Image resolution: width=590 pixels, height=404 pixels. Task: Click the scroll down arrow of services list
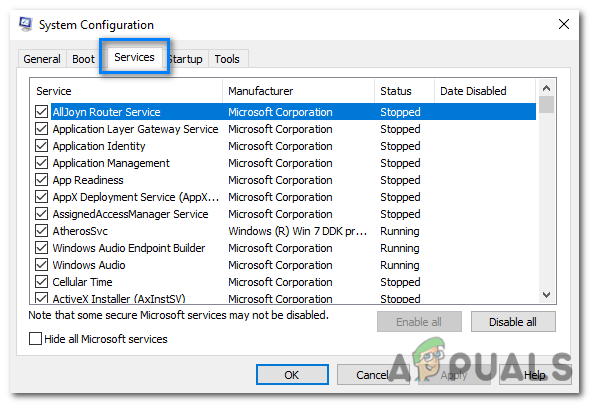click(546, 295)
